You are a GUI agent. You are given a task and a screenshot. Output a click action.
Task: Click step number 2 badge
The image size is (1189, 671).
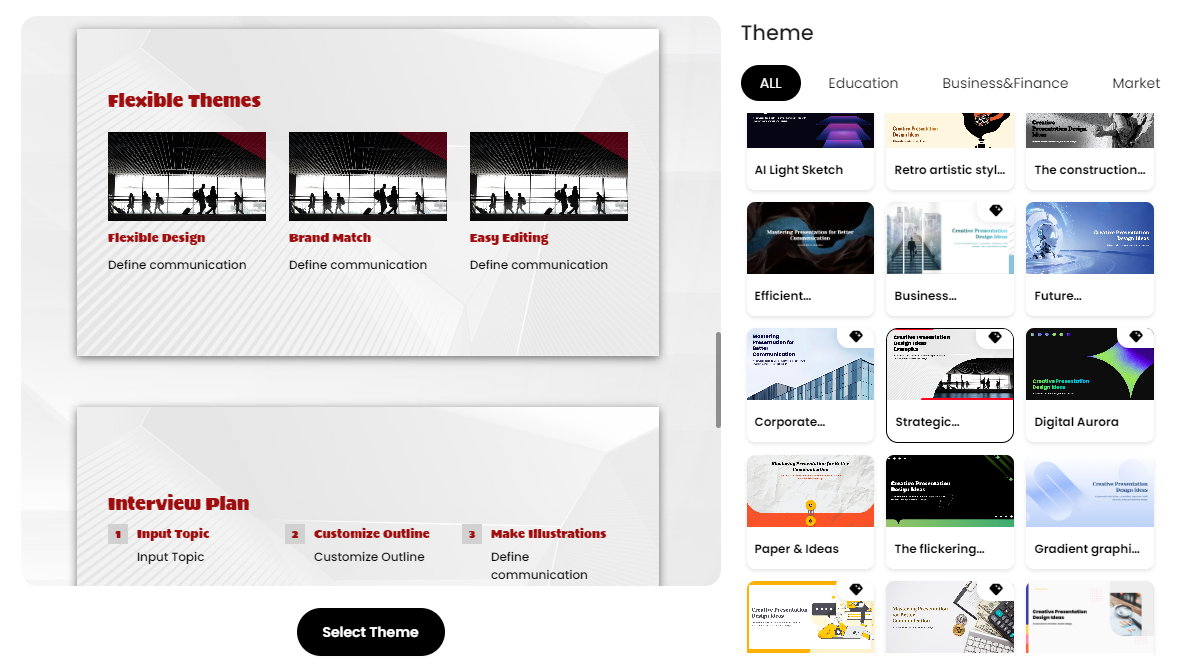click(x=295, y=535)
